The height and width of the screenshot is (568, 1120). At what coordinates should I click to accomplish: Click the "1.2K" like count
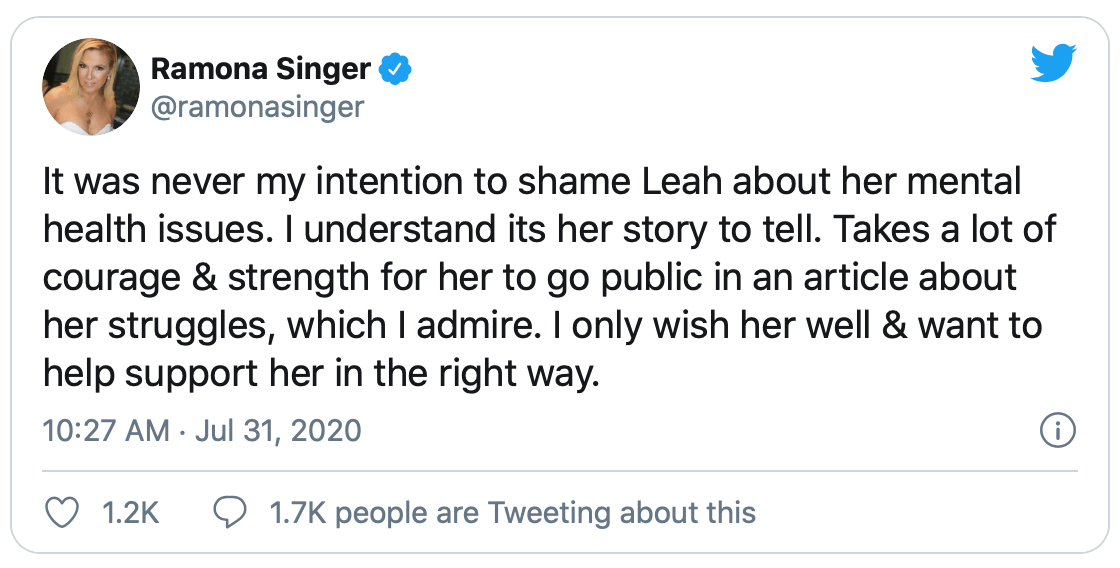(x=131, y=514)
